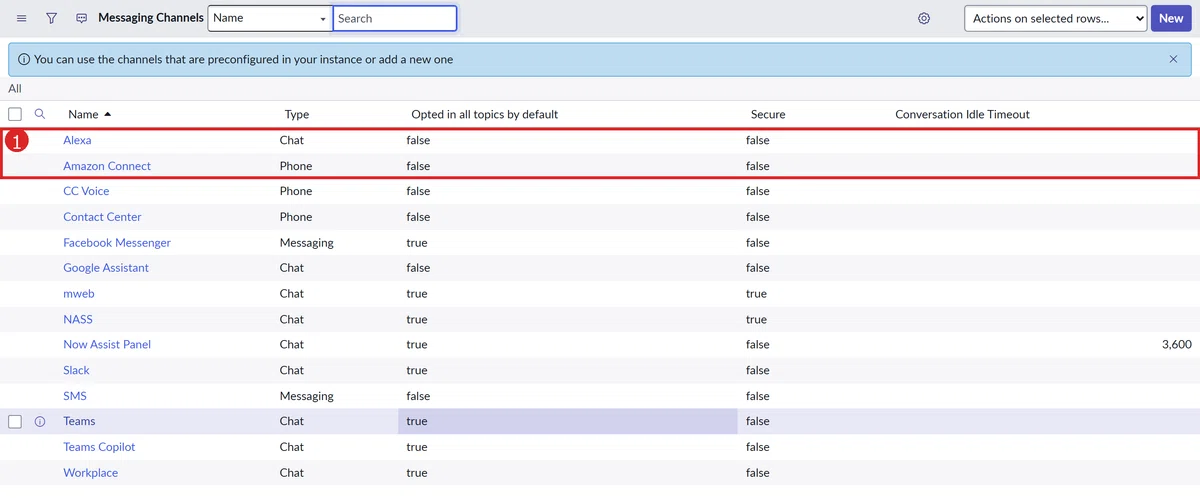The height and width of the screenshot is (498, 1200).
Task: Open the Teams Copilot channel
Action: pyautogui.click(x=99, y=447)
